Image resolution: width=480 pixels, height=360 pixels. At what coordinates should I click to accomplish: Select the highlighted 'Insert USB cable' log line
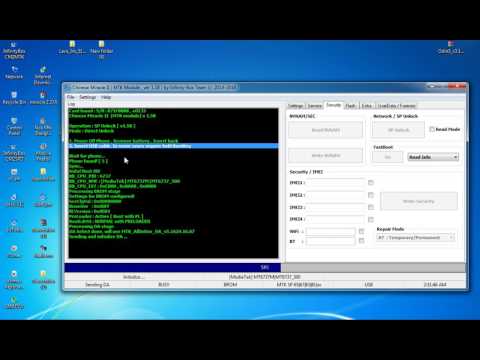point(173,146)
